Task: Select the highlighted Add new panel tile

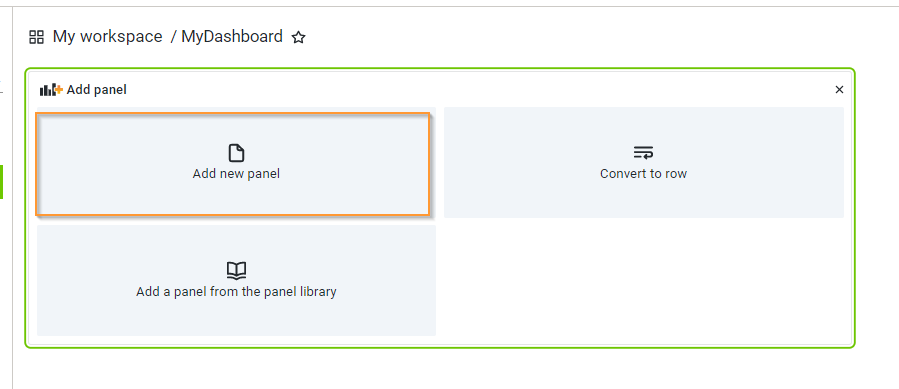Action: (232, 164)
